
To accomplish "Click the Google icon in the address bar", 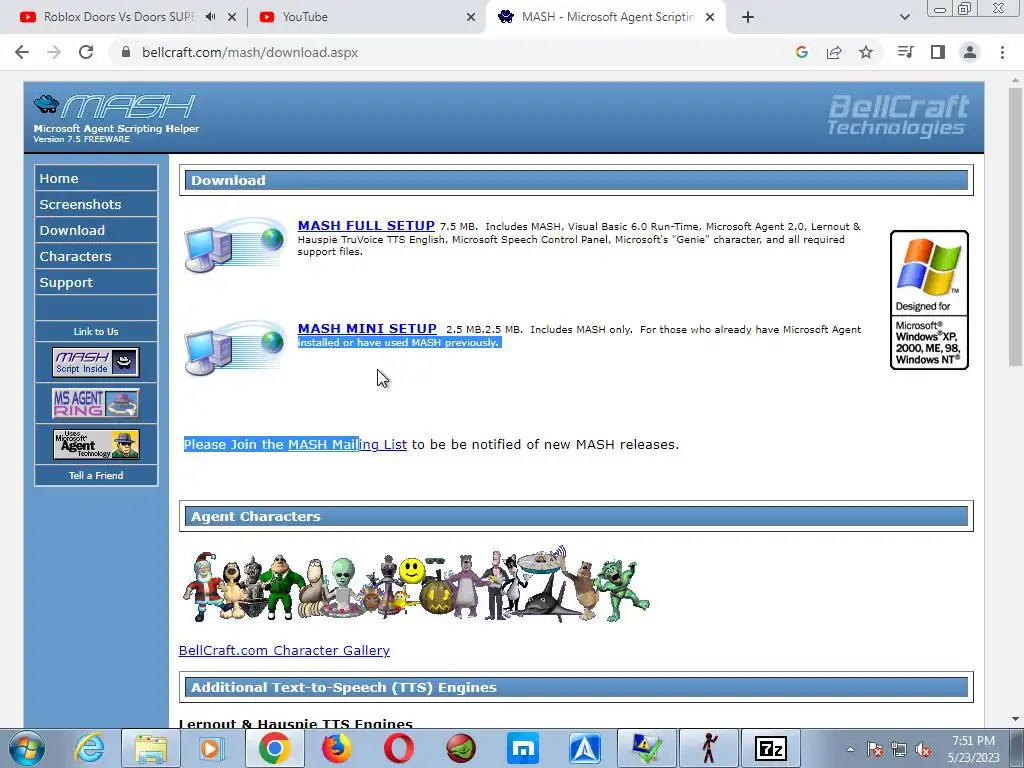I will tap(802, 52).
